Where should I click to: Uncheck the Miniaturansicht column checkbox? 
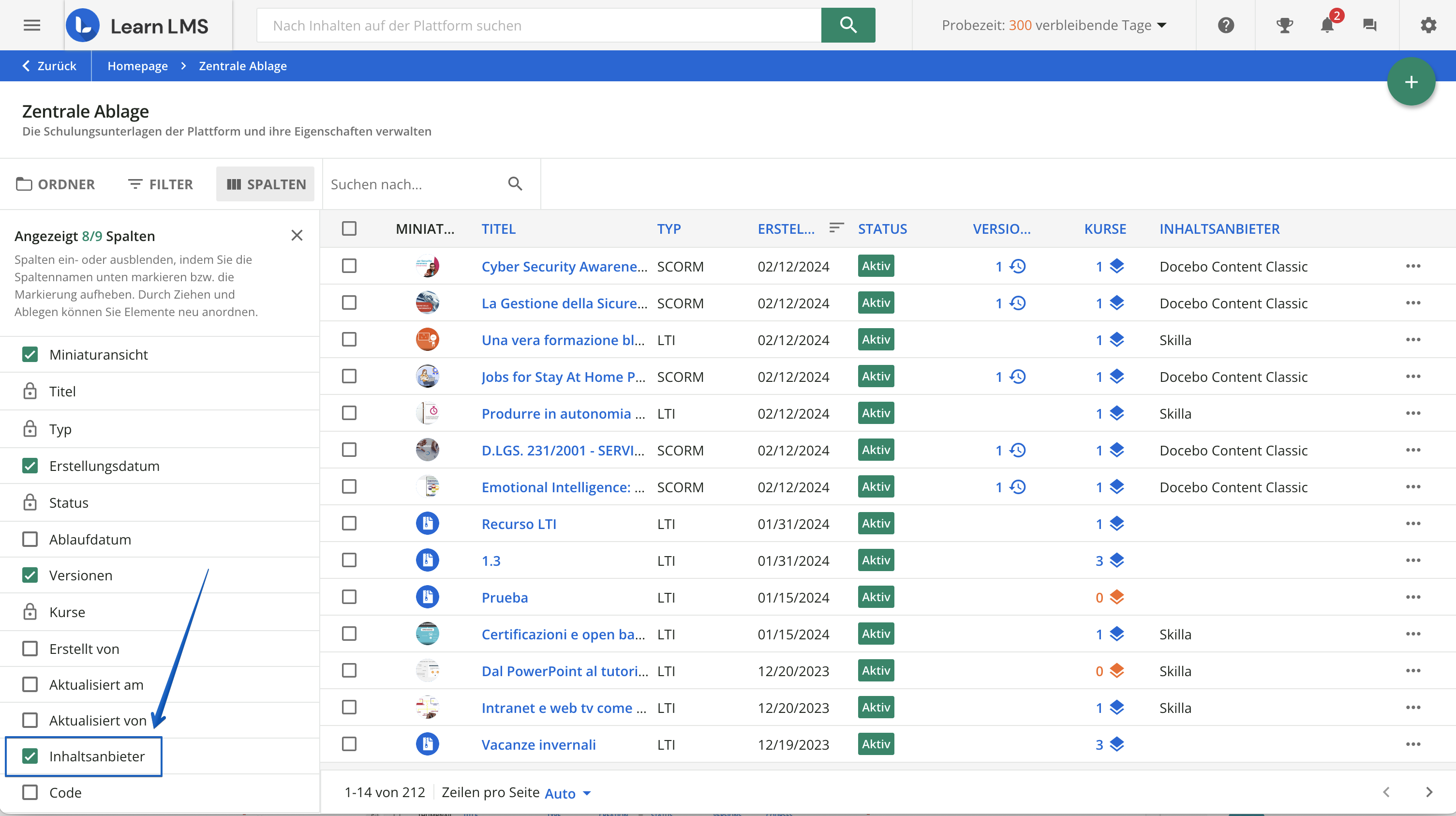pyautogui.click(x=30, y=354)
